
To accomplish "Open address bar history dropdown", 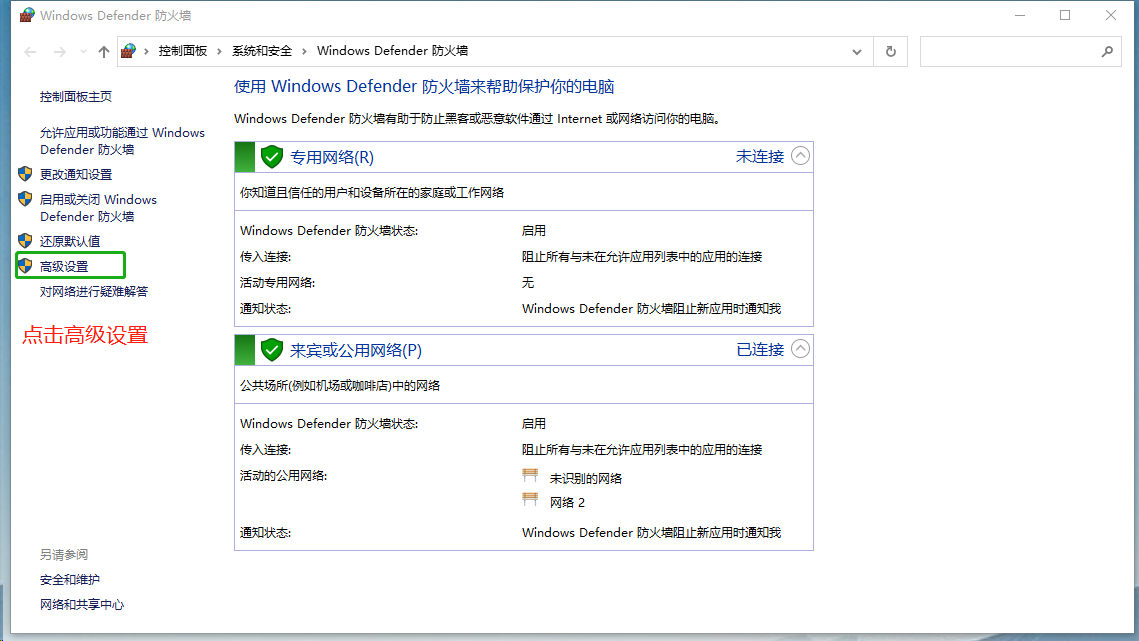I will click(x=857, y=52).
